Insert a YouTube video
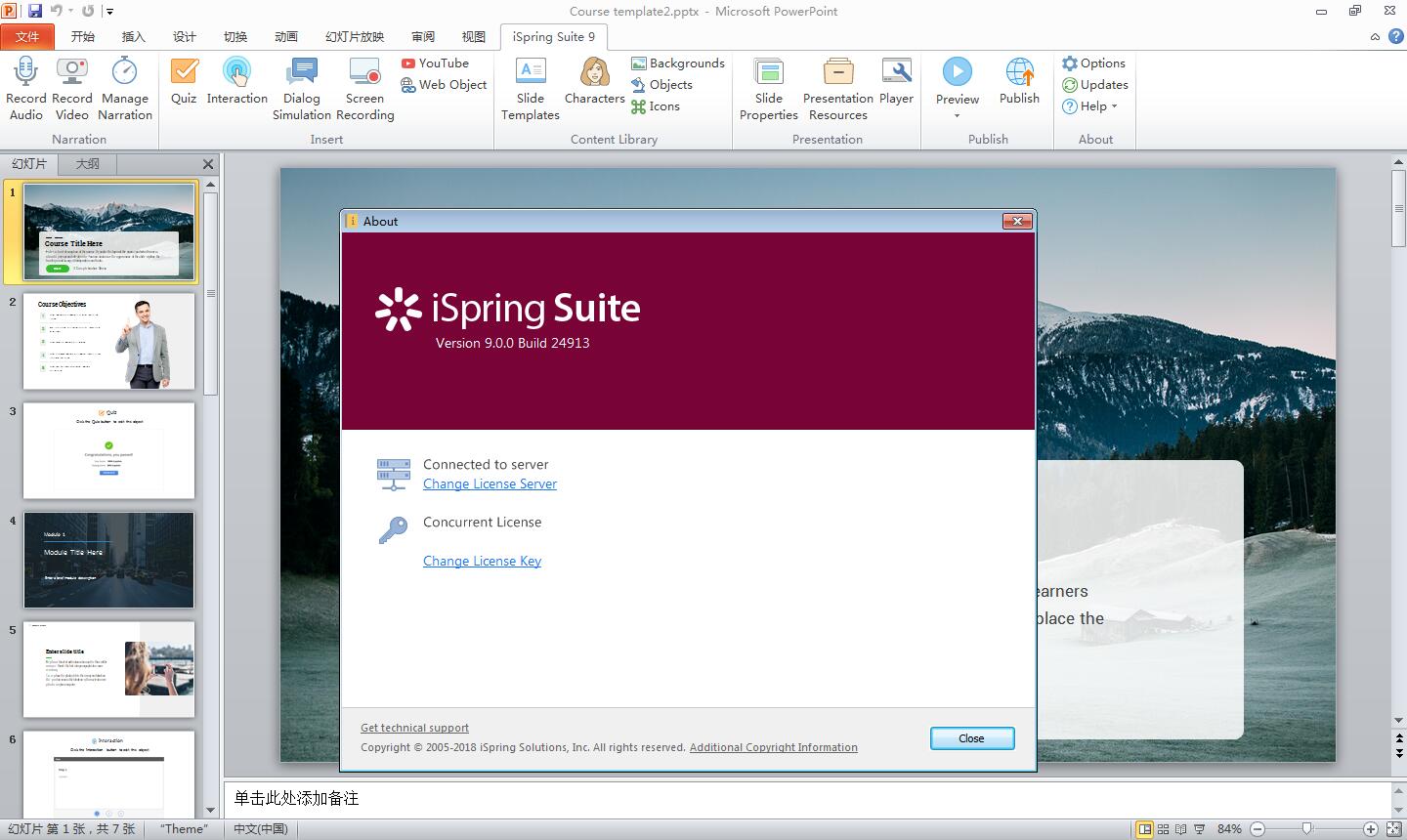This screenshot has width=1407, height=840. [x=435, y=63]
